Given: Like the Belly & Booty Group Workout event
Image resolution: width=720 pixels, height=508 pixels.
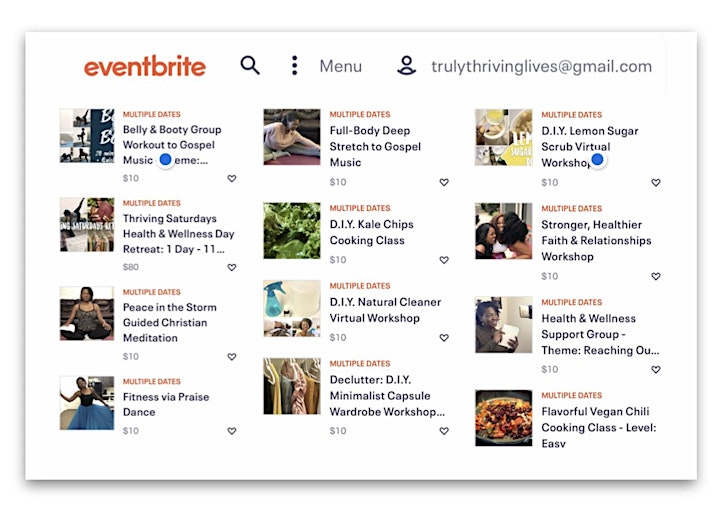Looking at the screenshot, I should pos(232,178).
